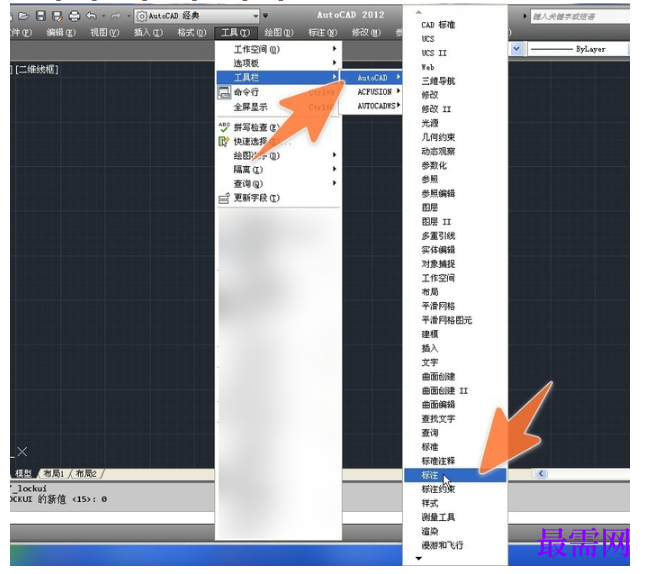This screenshot has height=574, width=649.
Task: Toggle the 动态观察 toolbar
Action: click(x=438, y=151)
